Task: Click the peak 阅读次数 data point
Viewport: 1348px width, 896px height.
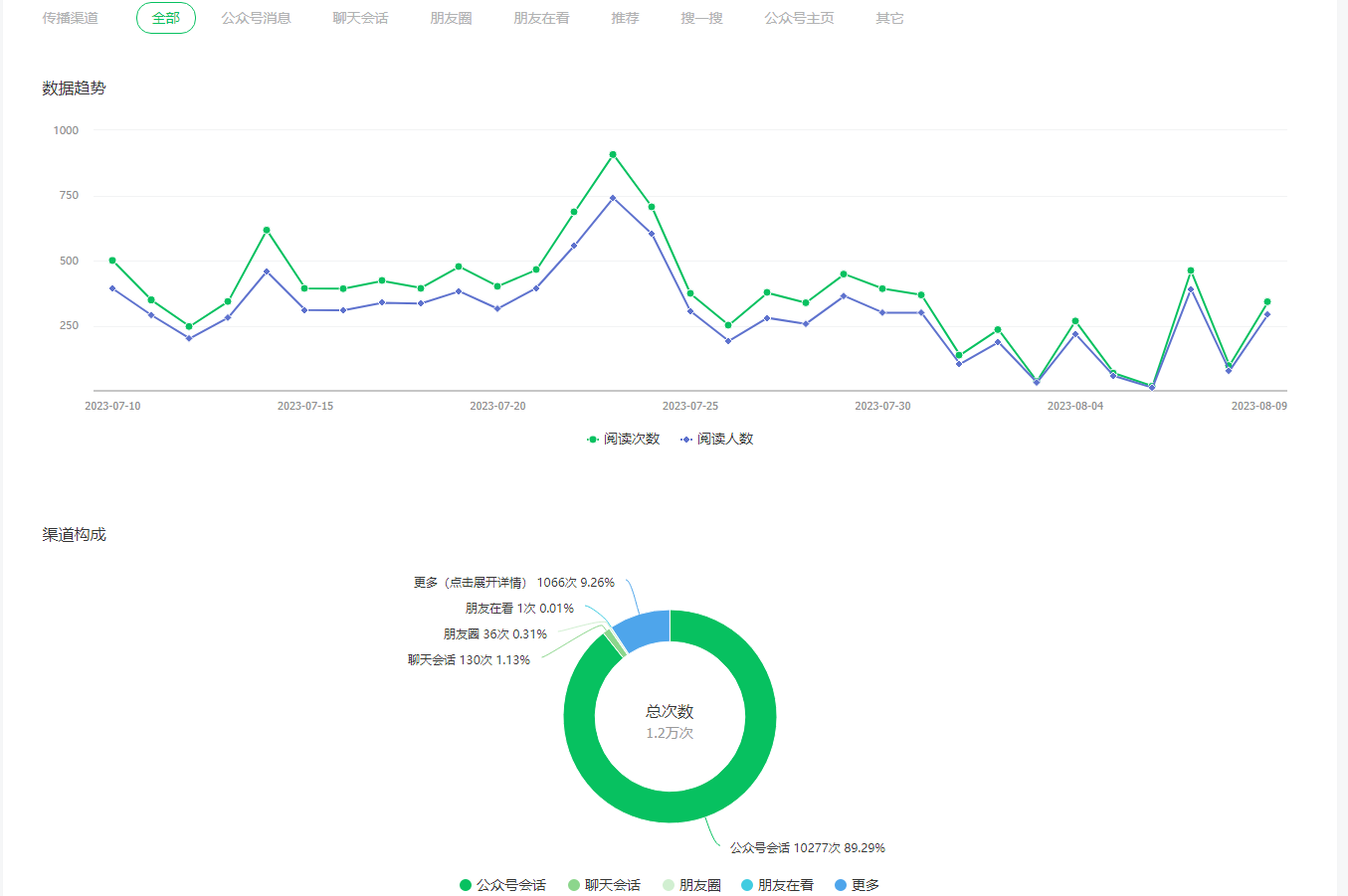Action: click(613, 154)
